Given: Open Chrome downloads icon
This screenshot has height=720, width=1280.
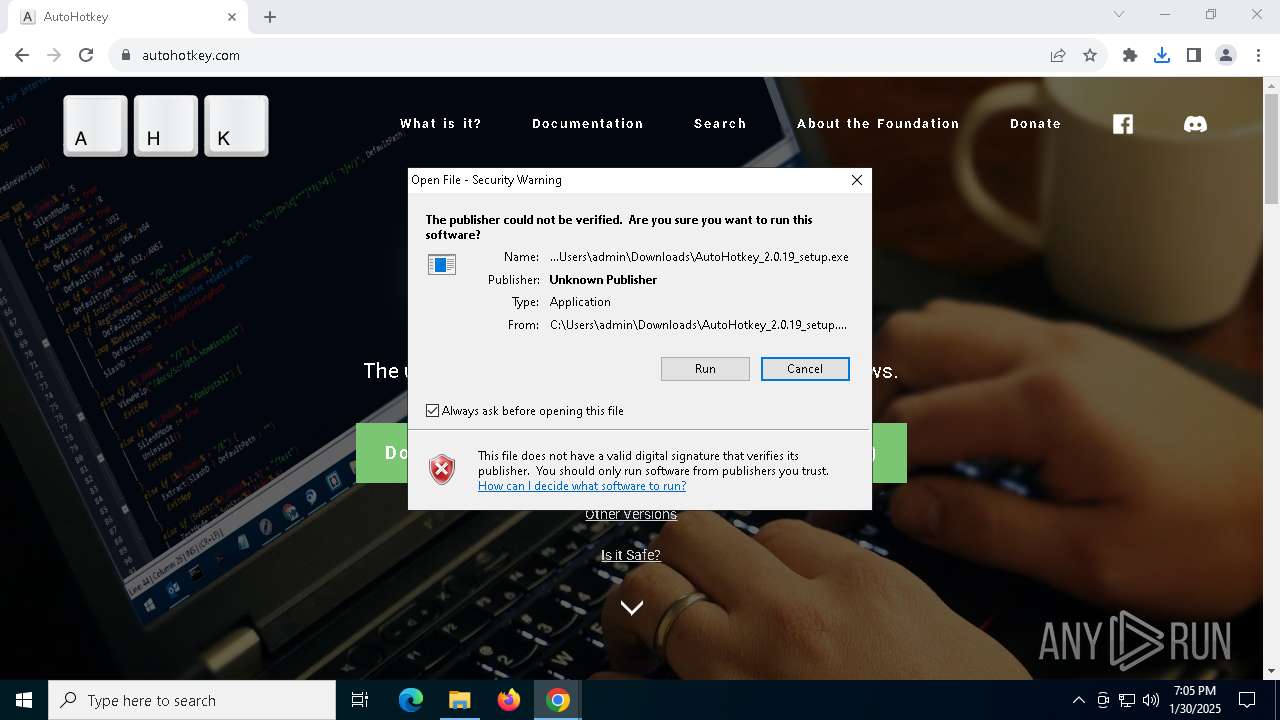Looking at the screenshot, I should pos(1162,55).
